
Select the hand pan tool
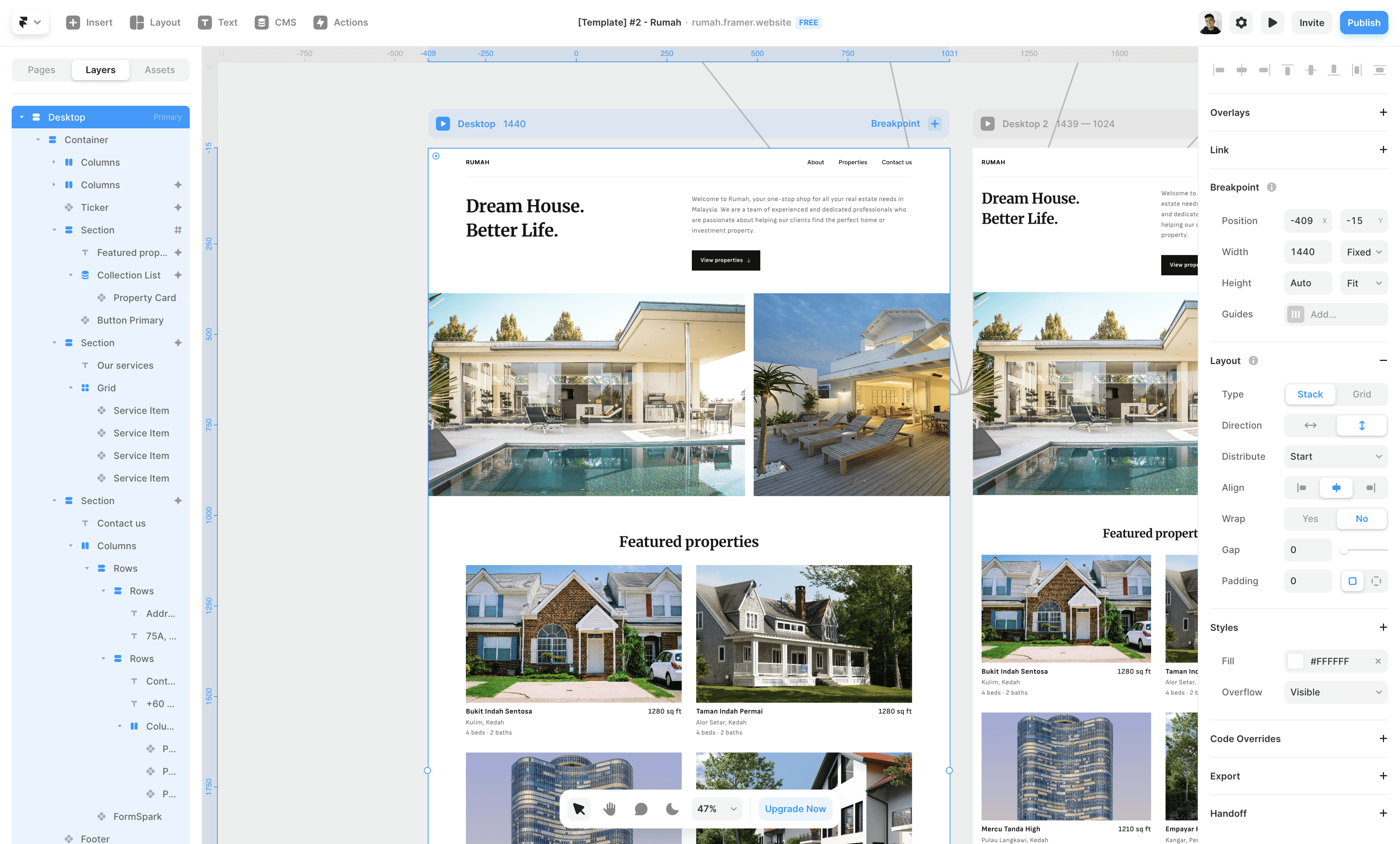pyautogui.click(x=610, y=809)
